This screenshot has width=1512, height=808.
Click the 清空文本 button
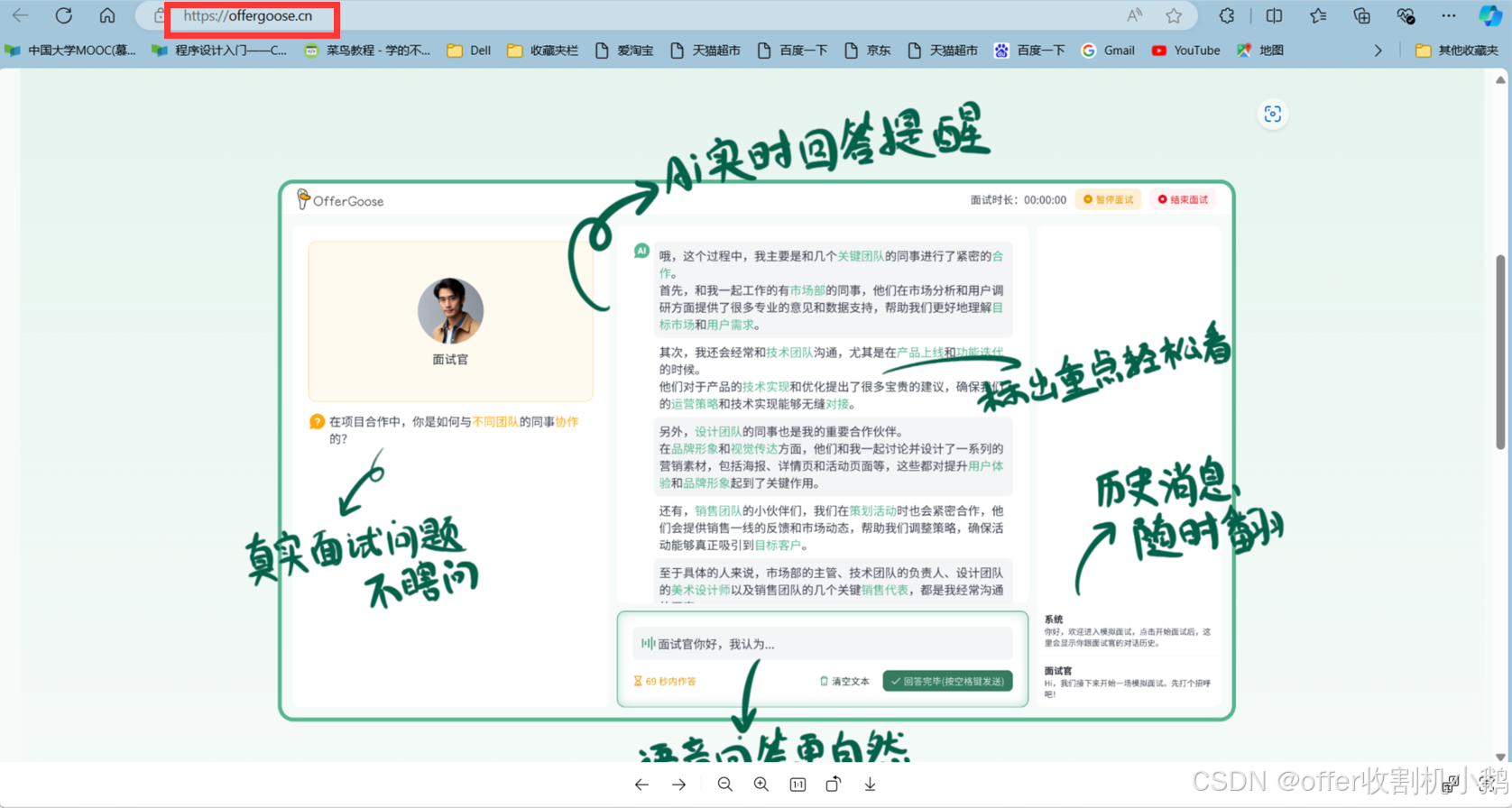844,681
